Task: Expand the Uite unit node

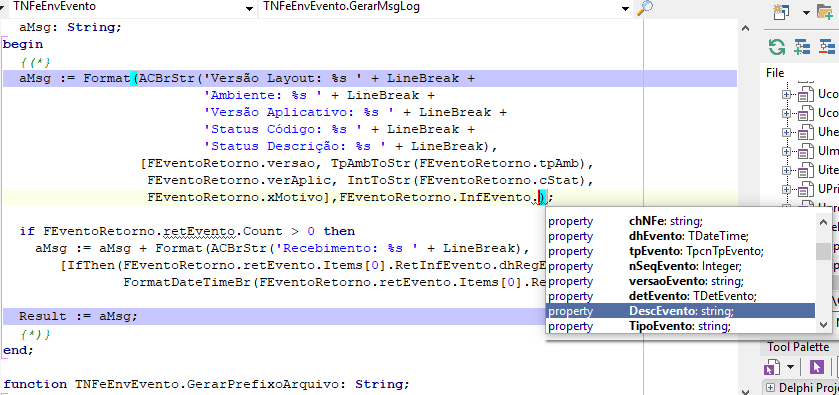Action: click(x=786, y=170)
